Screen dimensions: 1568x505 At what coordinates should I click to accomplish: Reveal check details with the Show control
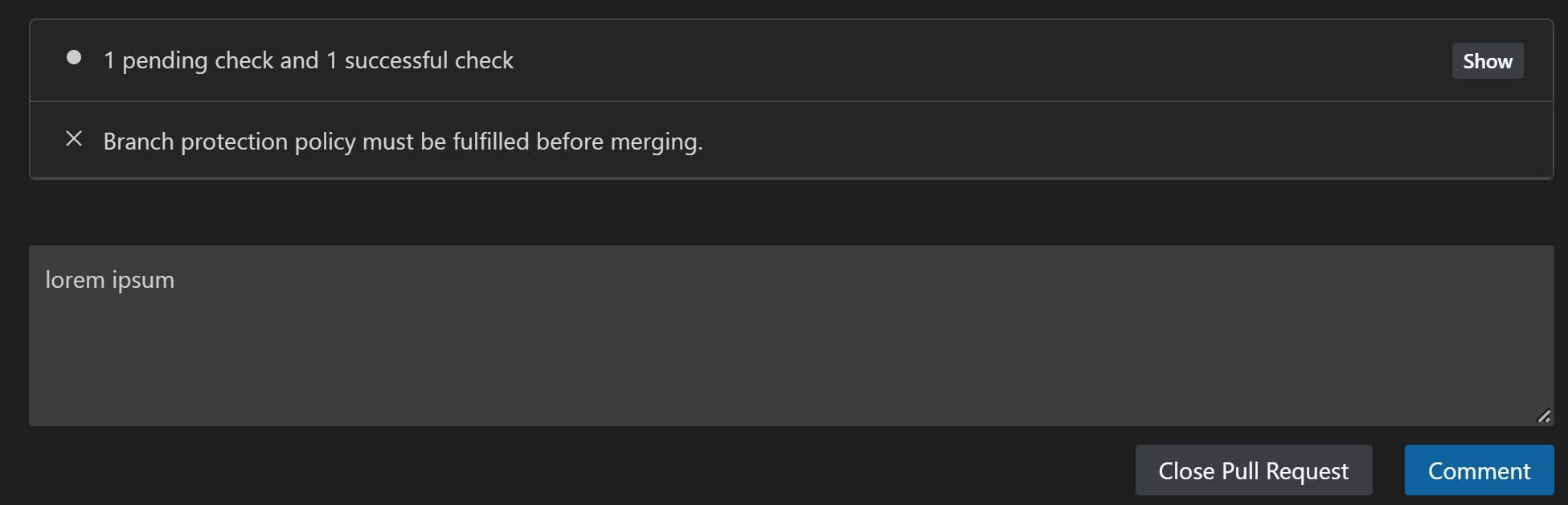[1487, 60]
